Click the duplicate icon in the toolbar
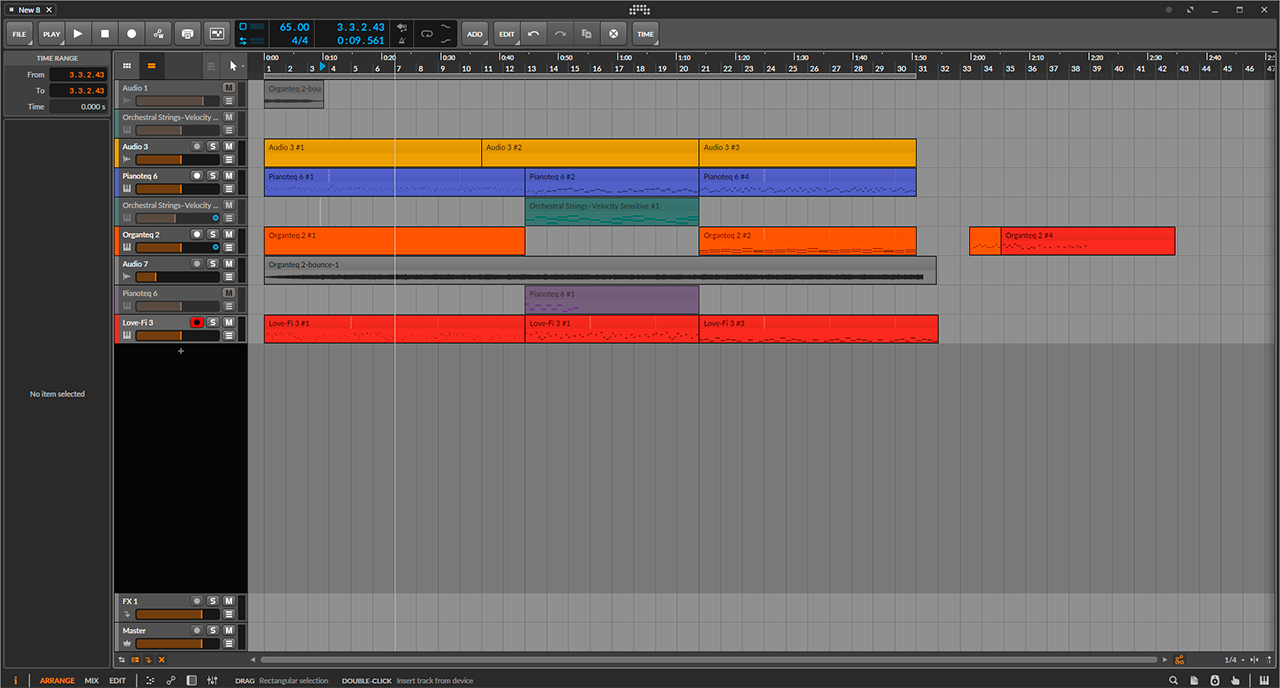 coord(587,34)
